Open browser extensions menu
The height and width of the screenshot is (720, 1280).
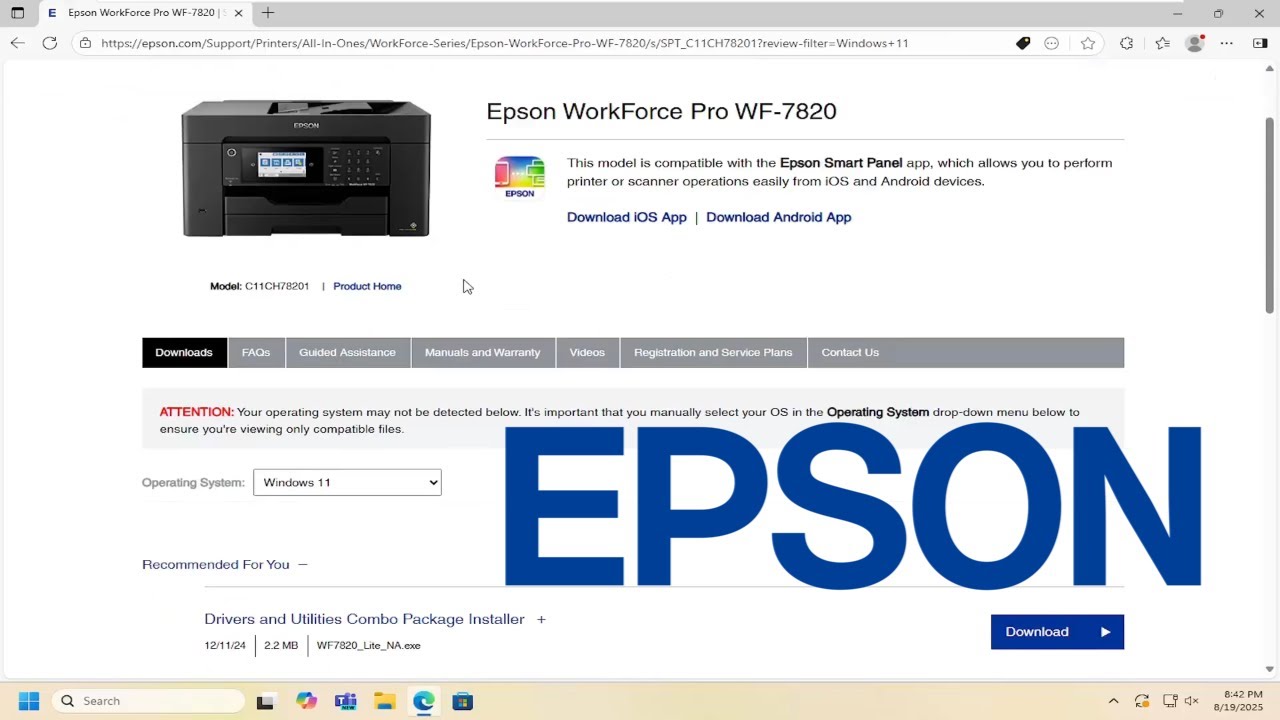pyautogui.click(x=1127, y=43)
